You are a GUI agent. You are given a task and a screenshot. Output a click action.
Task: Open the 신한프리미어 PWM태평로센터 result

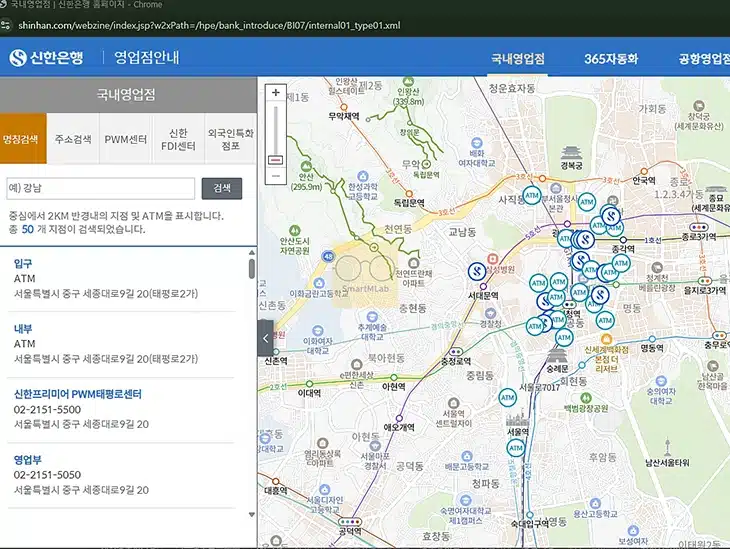78,394
